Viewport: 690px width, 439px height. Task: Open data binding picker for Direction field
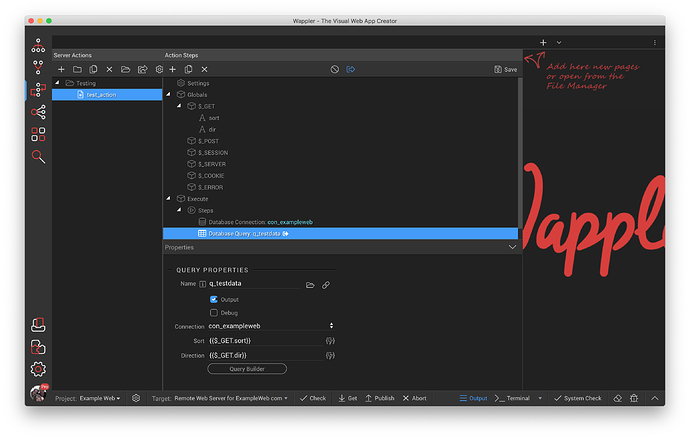[x=330, y=355]
